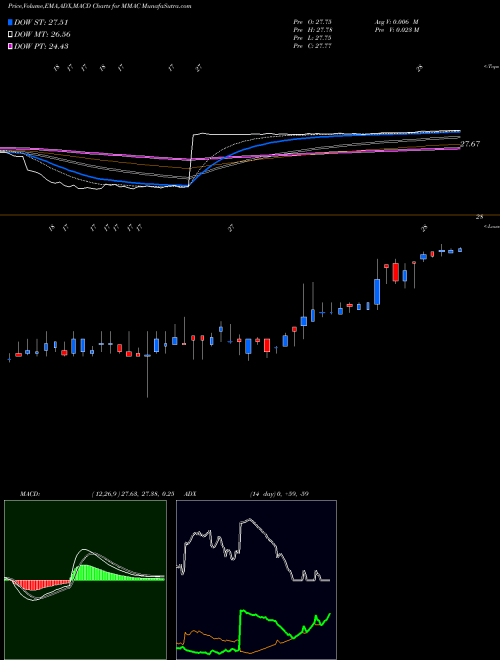
Task: Open the MACD histogram chart panel
Action: [x=85, y=580]
